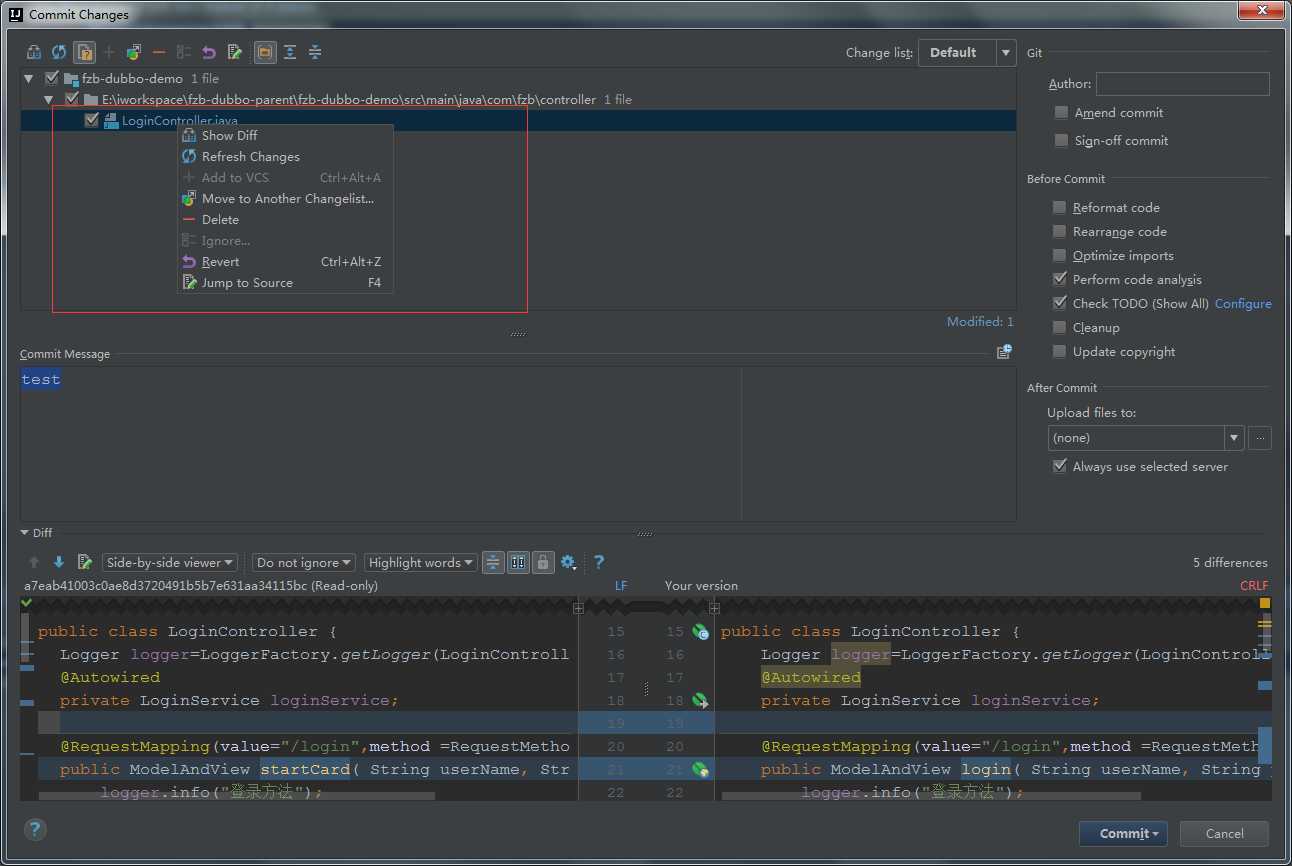Open commit message history icon
The width and height of the screenshot is (1292, 866).
click(x=1004, y=352)
